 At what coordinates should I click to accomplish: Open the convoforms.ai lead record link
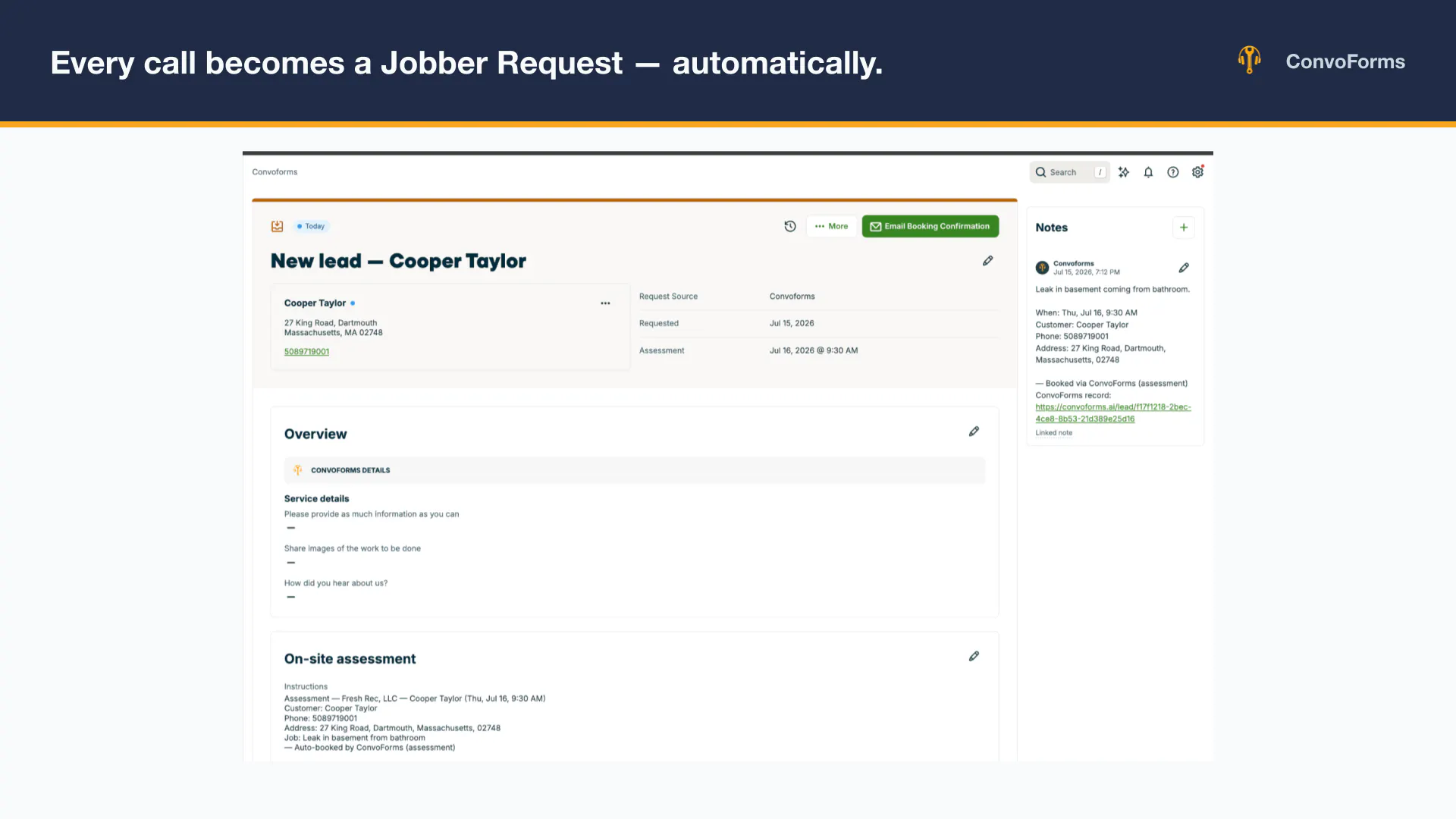tap(1113, 413)
